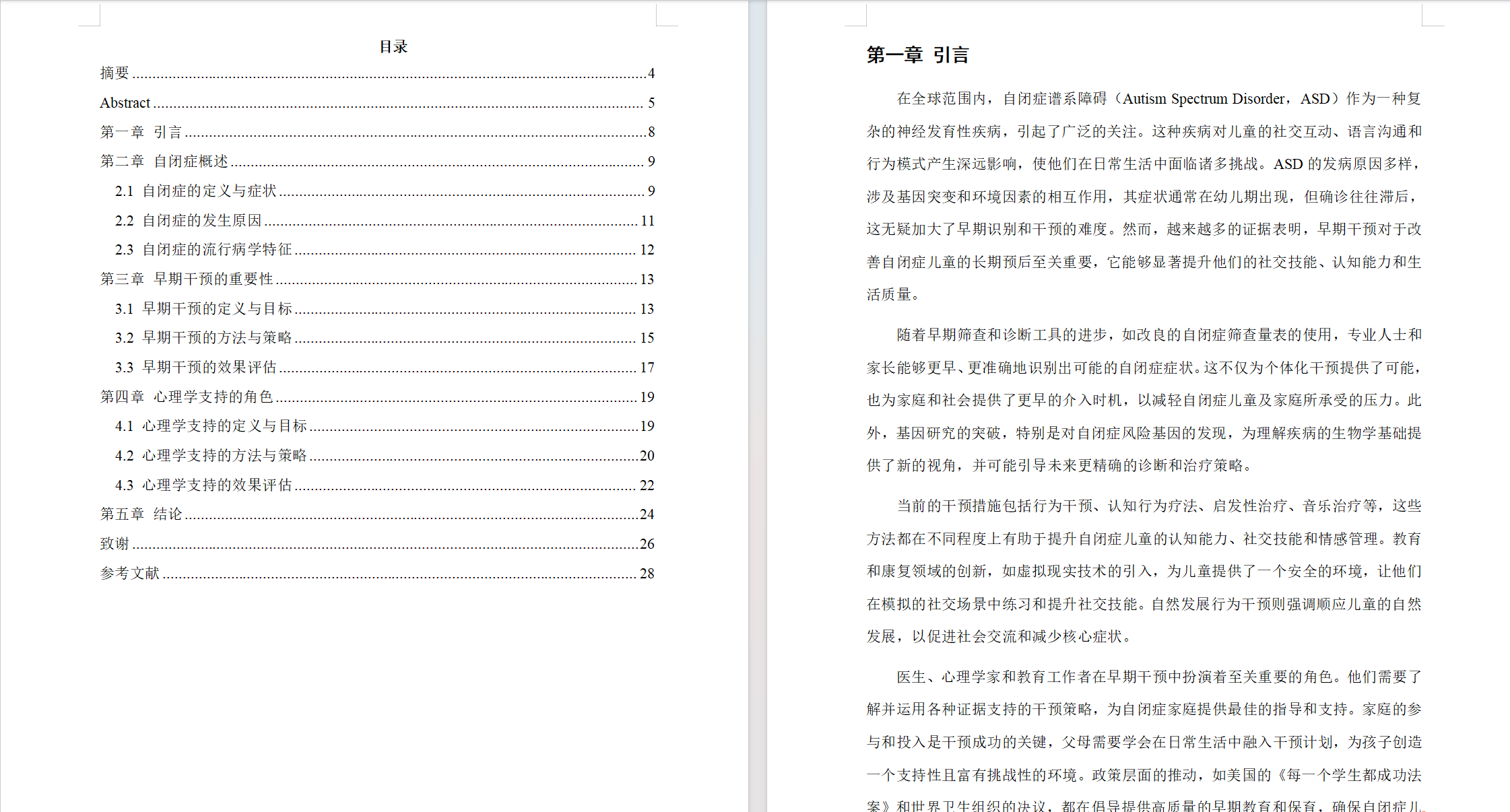Click 4.3 心理学支持的效果评估 entry
The height and width of the screenshot is (812, 1510).
[203, 485]
